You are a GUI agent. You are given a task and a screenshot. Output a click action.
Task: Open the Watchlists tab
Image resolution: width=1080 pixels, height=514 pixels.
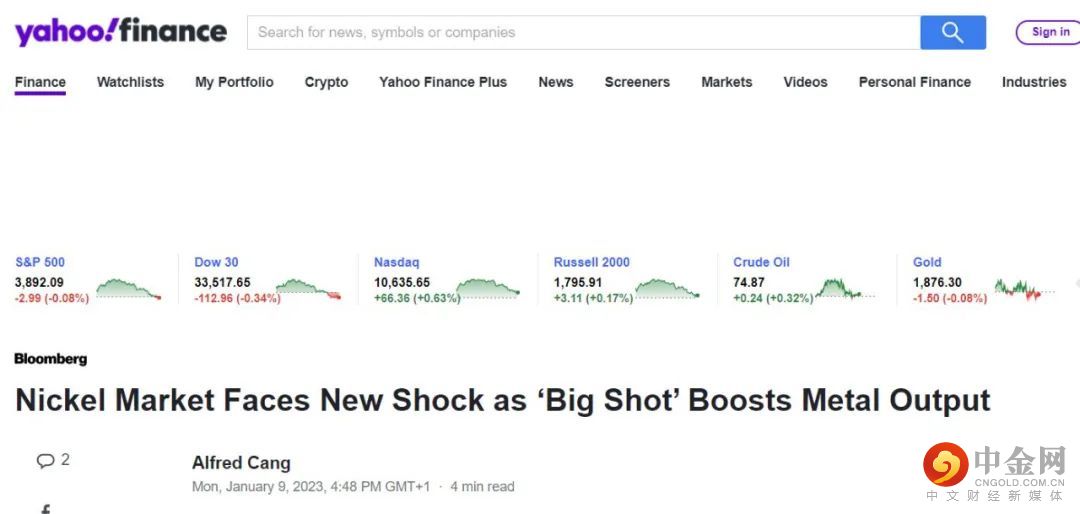click(130, 82)
